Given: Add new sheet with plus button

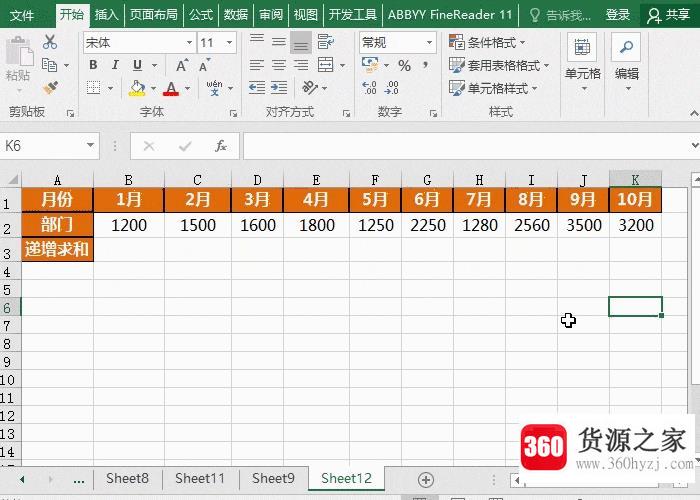Looking at the screenshot, I should (426, 480).
